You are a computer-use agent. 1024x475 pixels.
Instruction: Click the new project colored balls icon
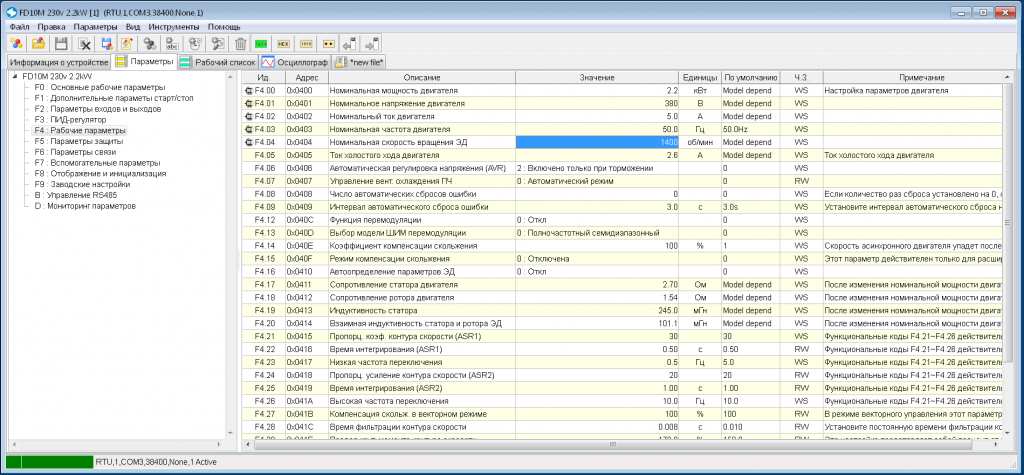pos(16,44)
